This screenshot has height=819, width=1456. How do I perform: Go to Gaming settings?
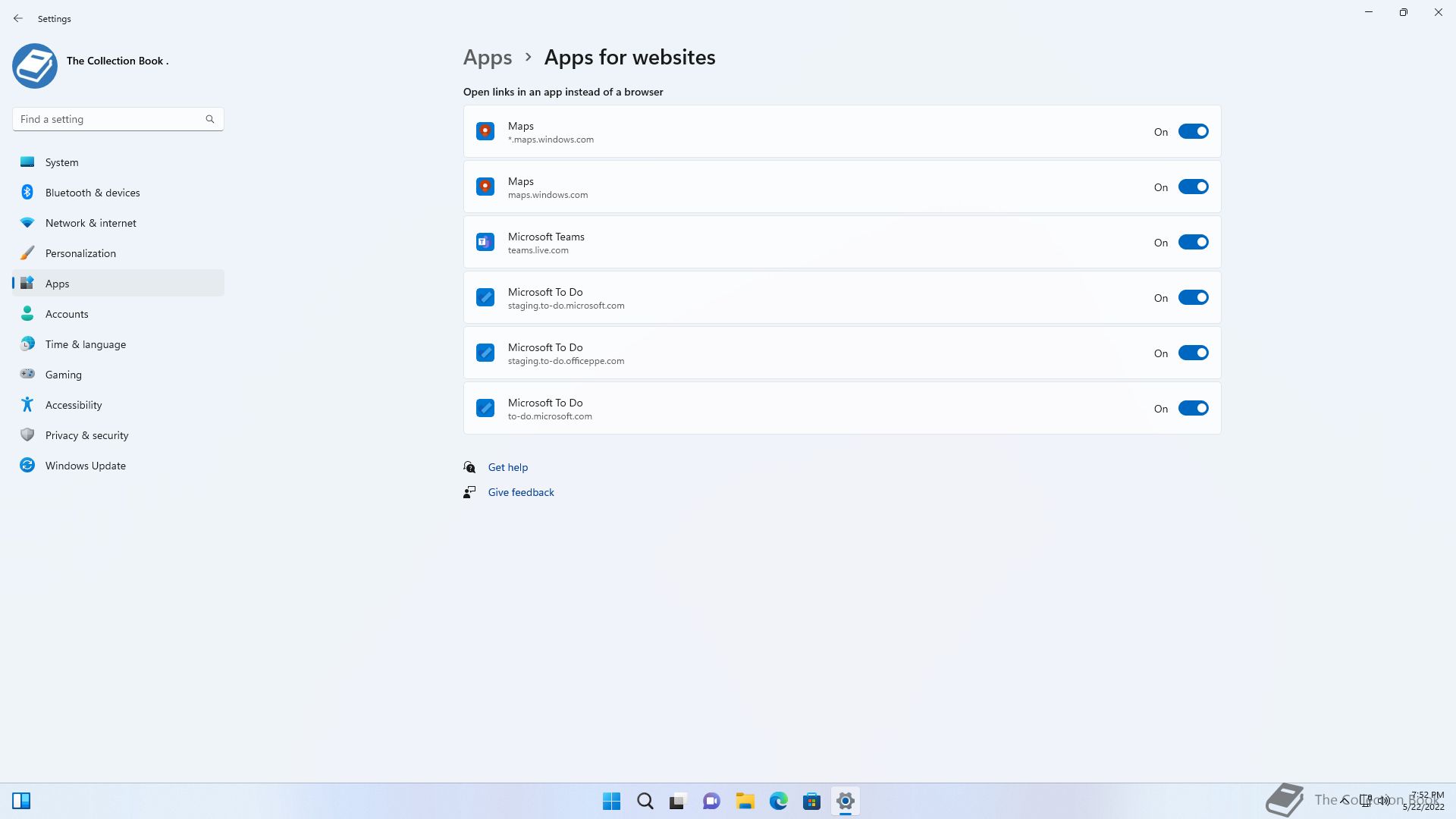coord(118,375)
